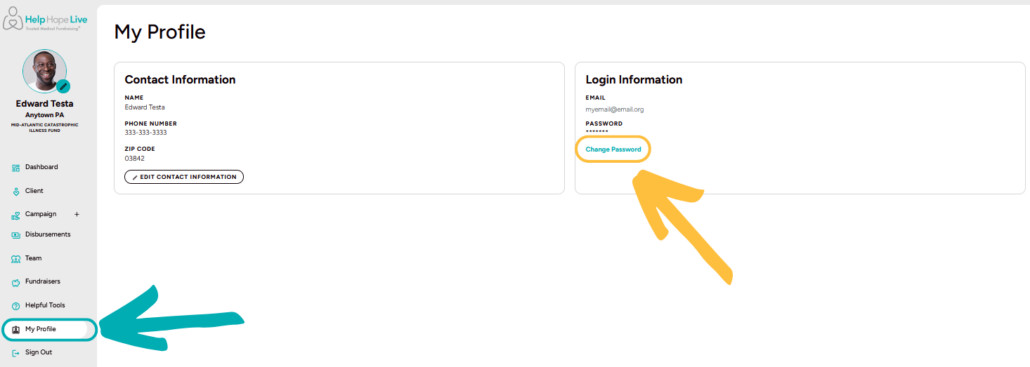Image resolution: width=1030 pixels, height=367 pixels.
Task: Click the Fundraisers icon in sidebar
Action: coord(16,282)
